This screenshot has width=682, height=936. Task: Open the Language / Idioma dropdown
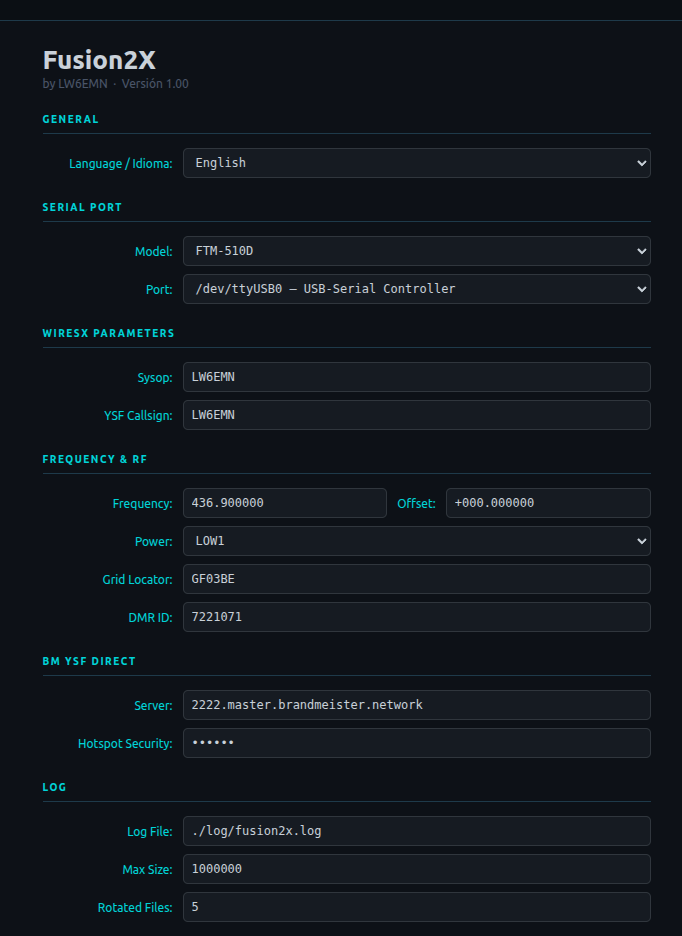[x=416, y=163]
